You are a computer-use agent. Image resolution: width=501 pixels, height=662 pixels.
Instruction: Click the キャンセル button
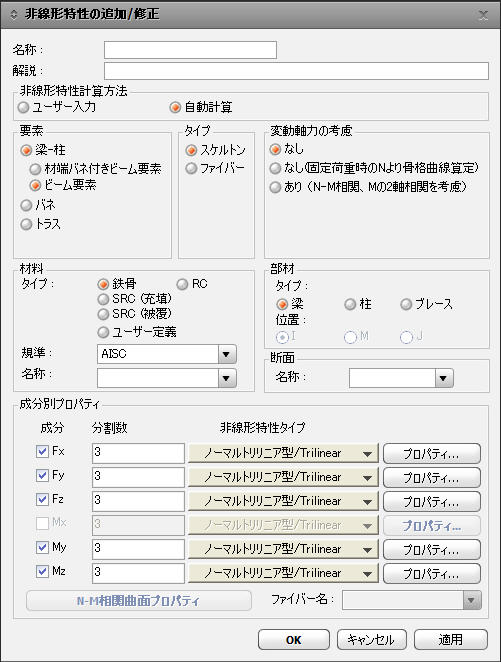(x=371, y=640)
